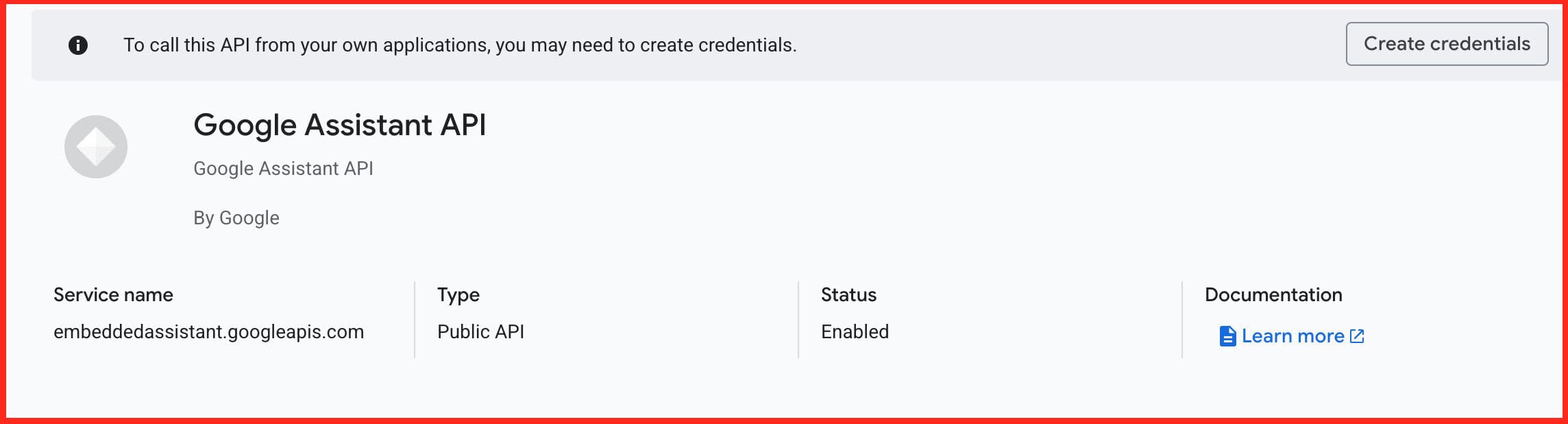
Task: Click the large Google Assistant API heading
Action: [339, 126]
